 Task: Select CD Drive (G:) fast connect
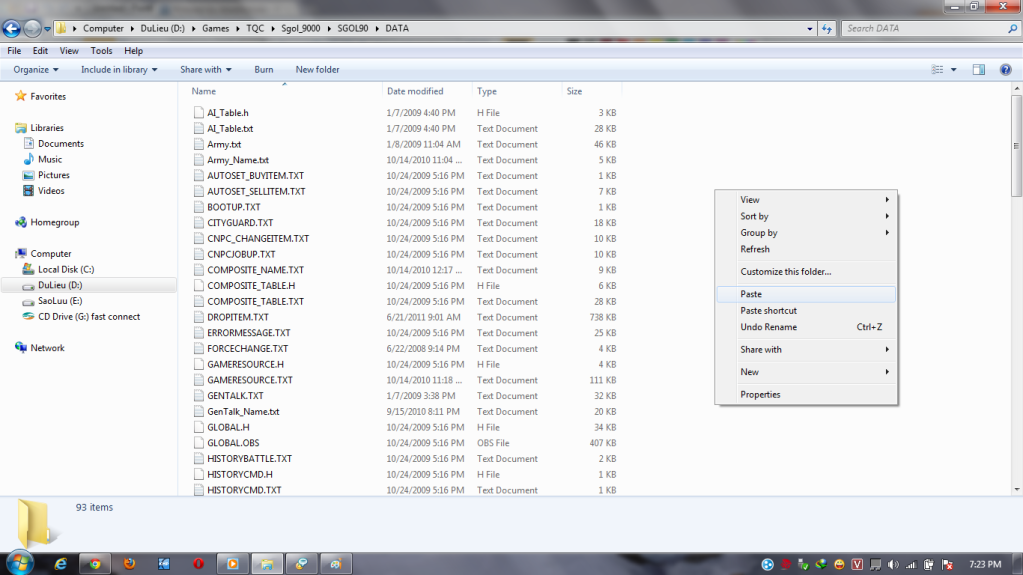(x=89, y=317)
